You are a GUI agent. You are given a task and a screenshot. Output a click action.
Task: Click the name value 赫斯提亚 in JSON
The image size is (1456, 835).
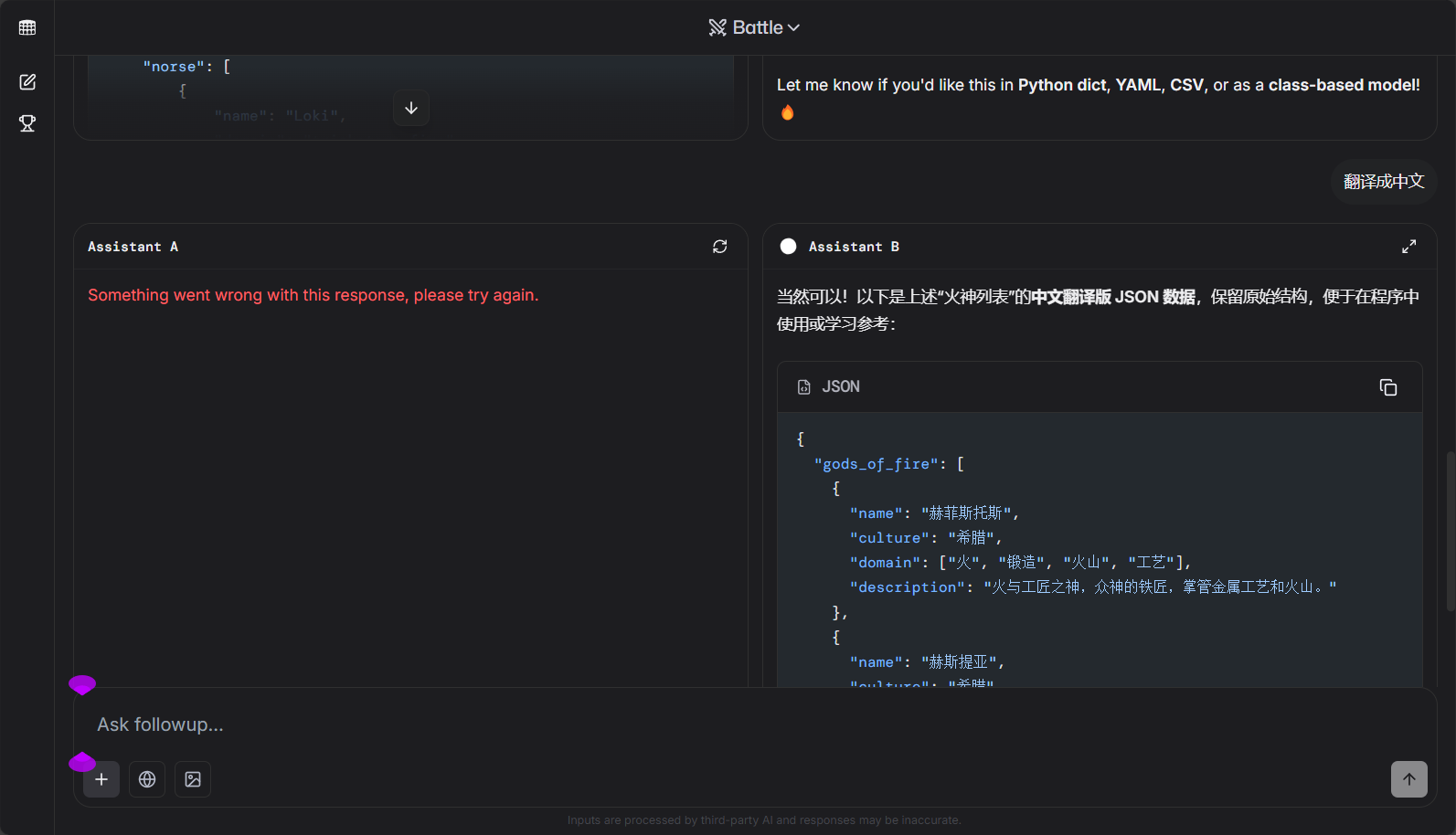pos(959,662)
